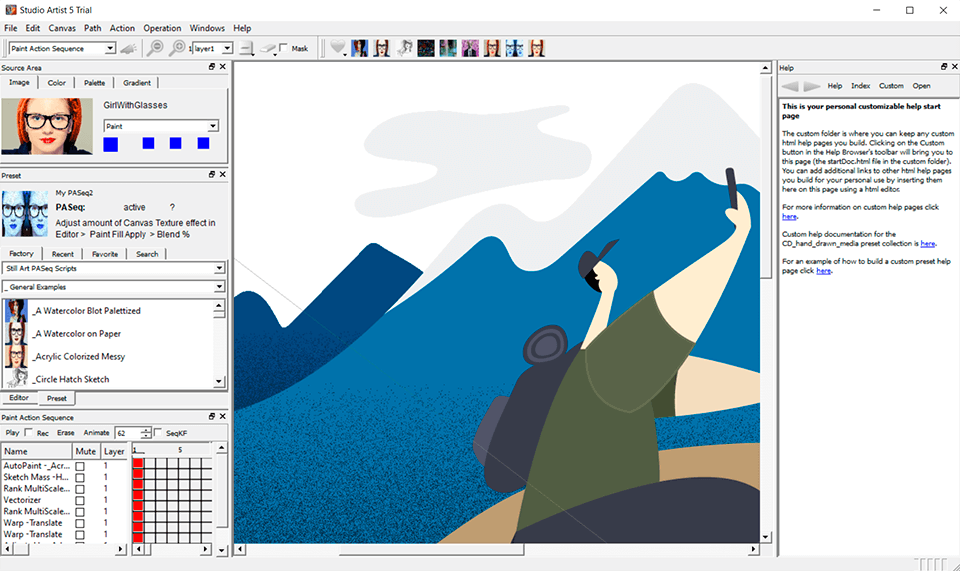
Task: Click the Erase button
Action: pyautogui.click(x=66, y=433)
